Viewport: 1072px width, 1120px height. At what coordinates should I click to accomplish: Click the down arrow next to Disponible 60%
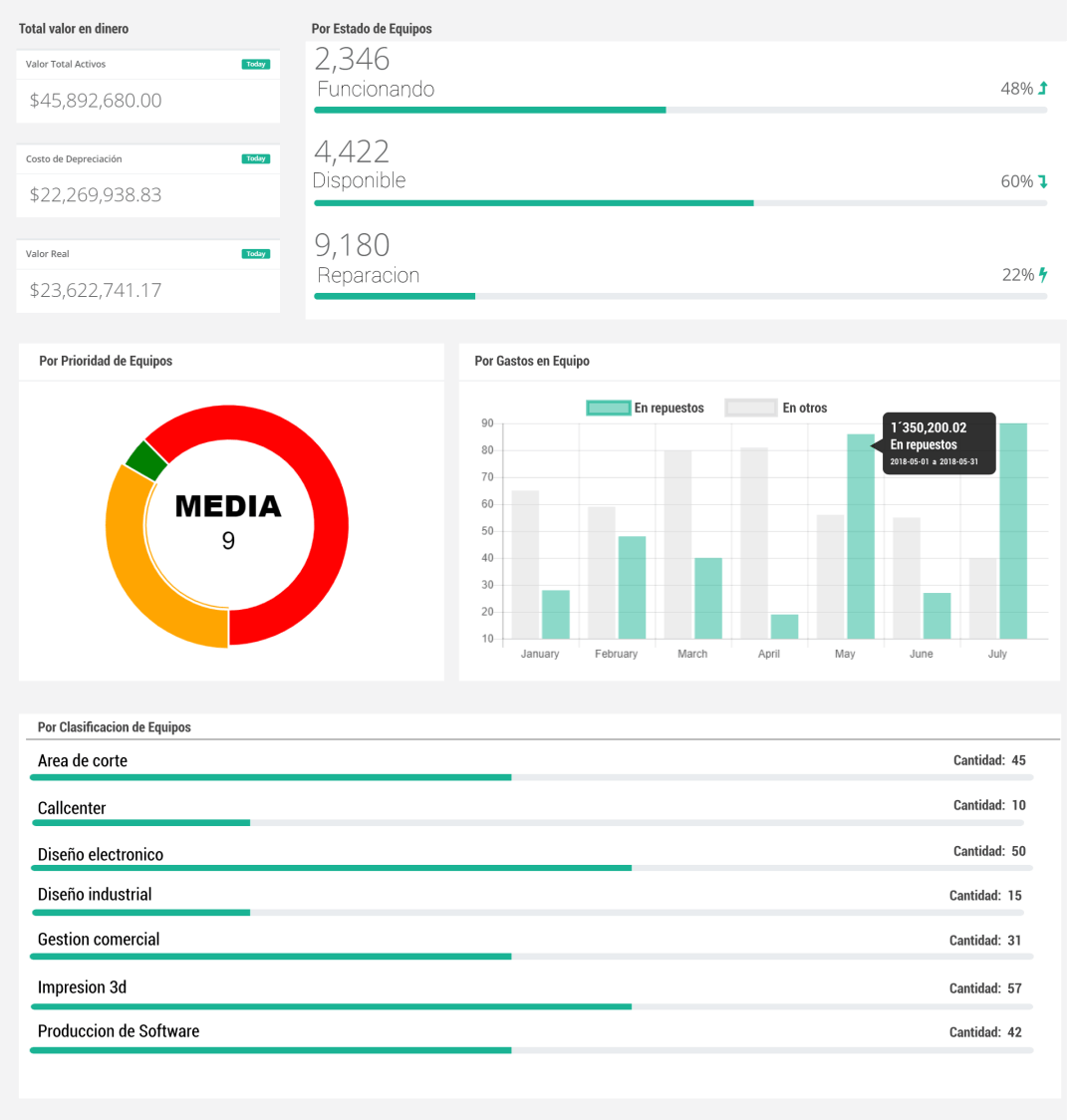tap(1042, 181)
